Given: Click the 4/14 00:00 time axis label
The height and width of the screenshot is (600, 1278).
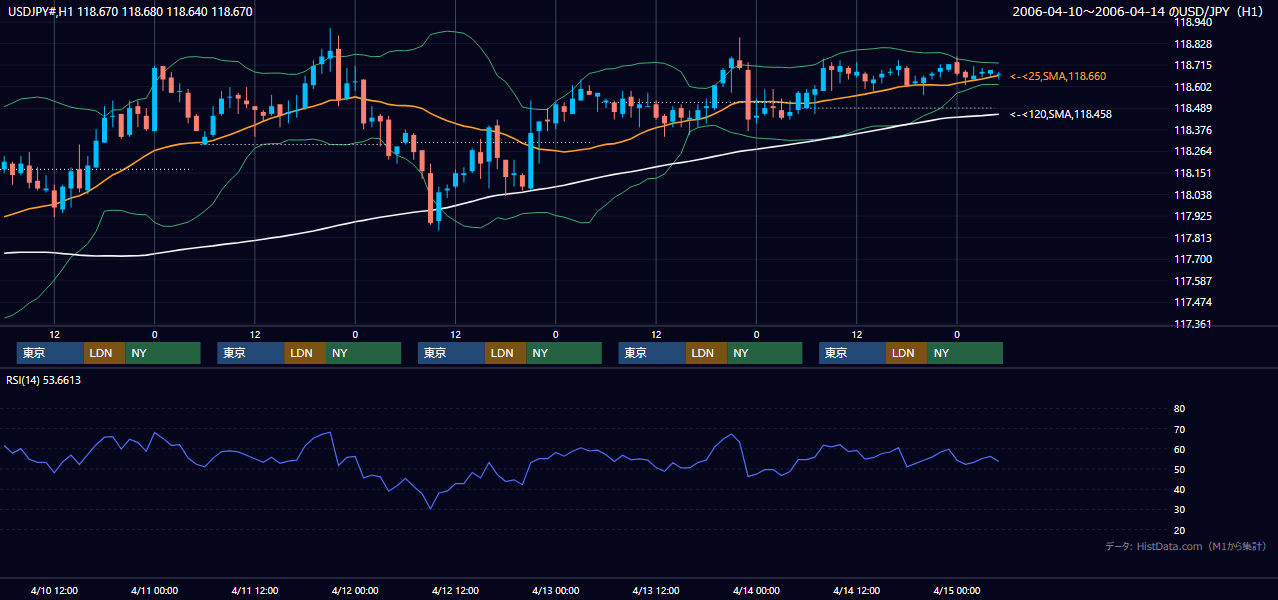Looking at the screenshot, I should pos(756,591).
